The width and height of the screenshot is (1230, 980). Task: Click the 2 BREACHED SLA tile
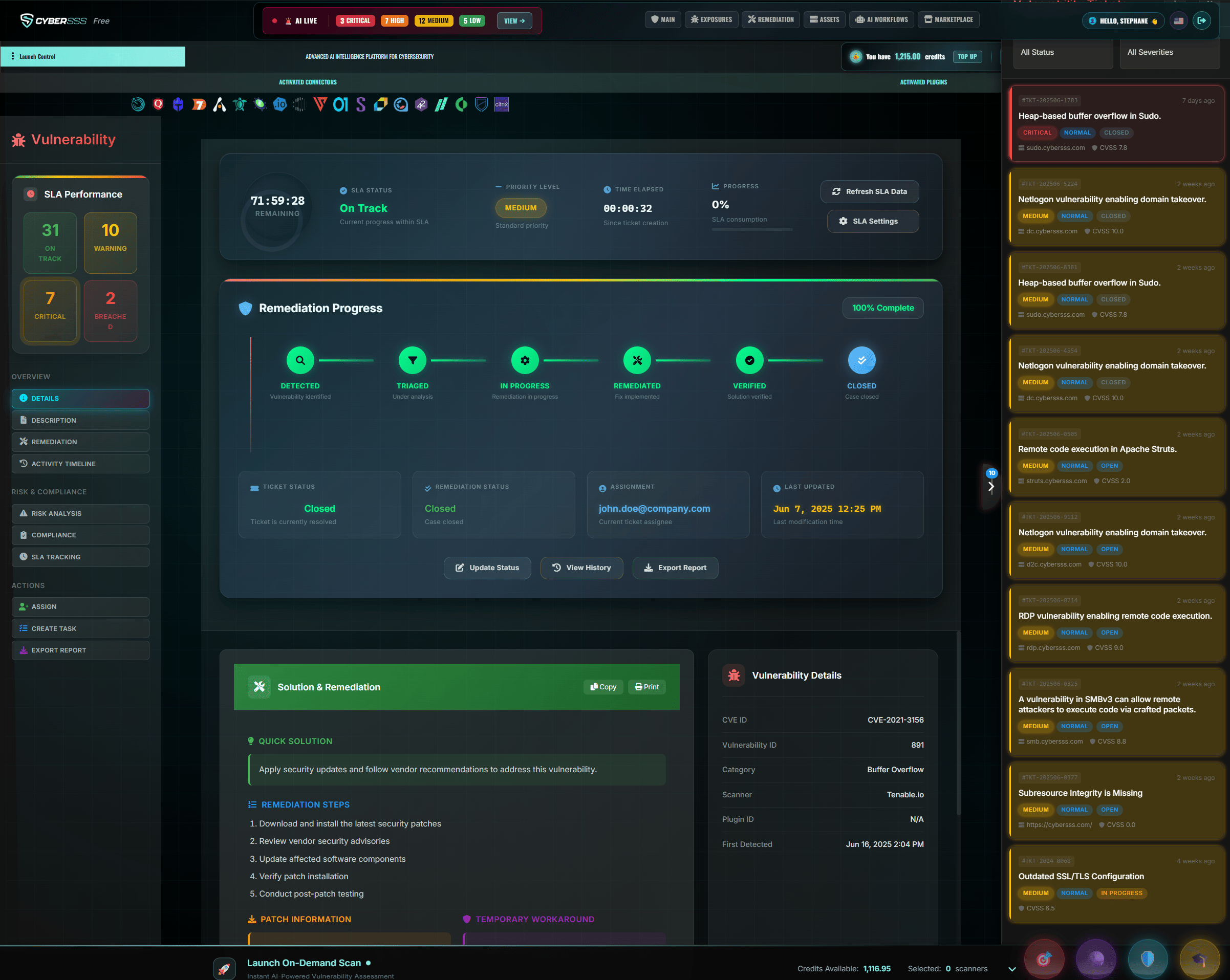[110, 311]
